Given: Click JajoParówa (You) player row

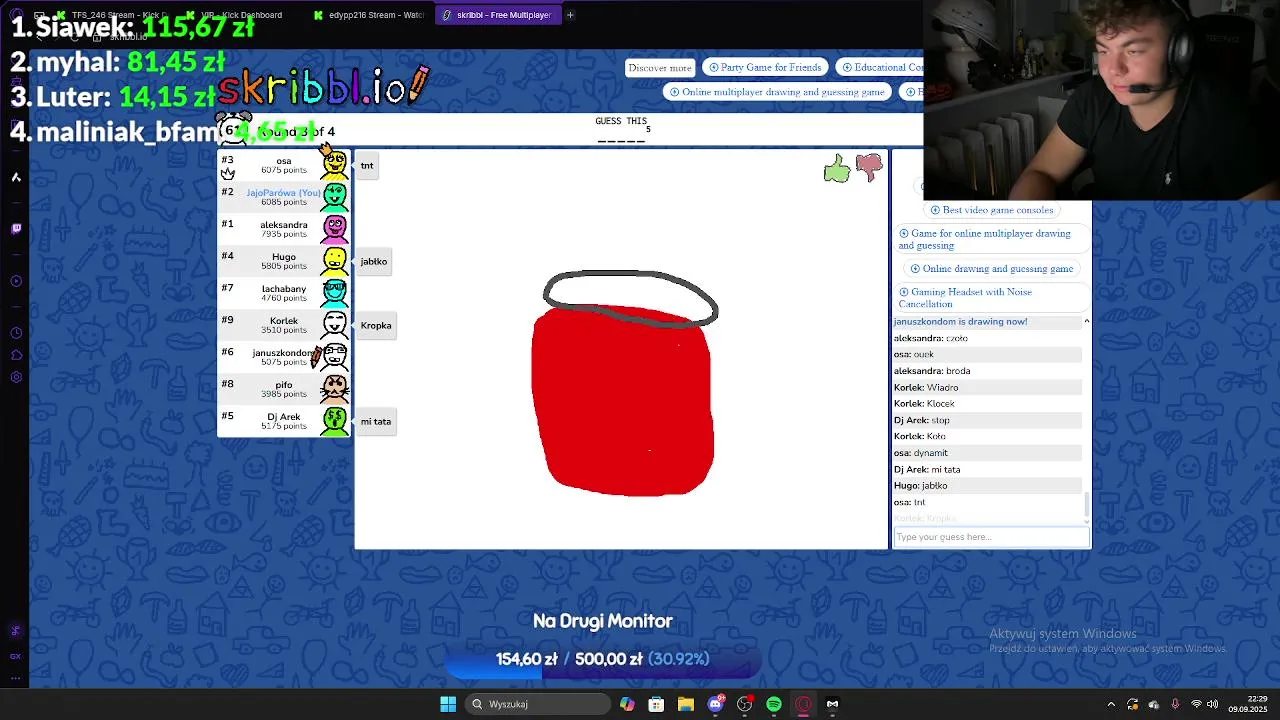Looking at the screenshot, I should 284,197.
